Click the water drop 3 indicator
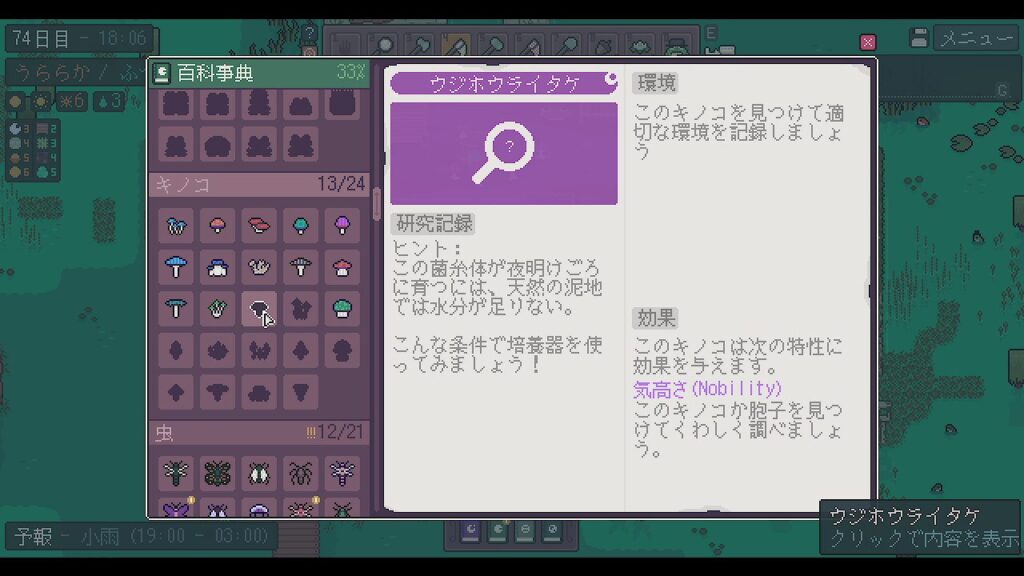This screenshot has width=1024, height=576. (x=109, y=102)
